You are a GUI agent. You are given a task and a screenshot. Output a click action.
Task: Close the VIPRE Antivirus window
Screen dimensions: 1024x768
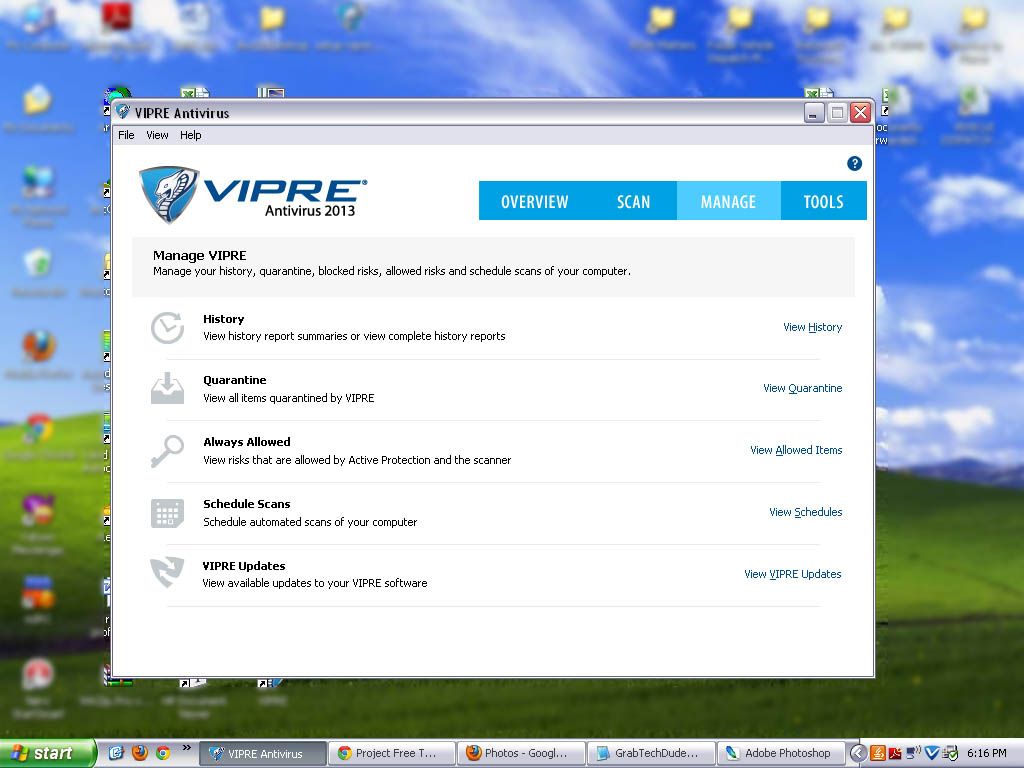(861, 113)
